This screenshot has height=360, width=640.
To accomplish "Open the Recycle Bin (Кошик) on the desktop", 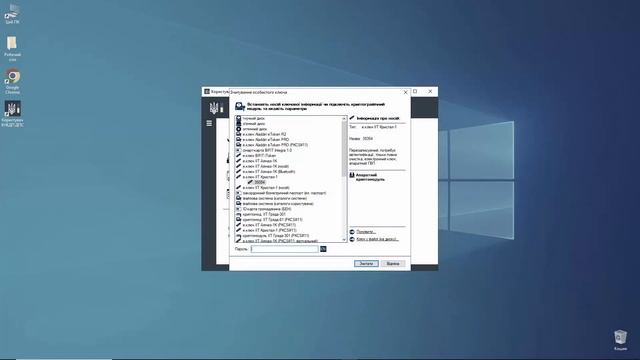I will [620, 340].
